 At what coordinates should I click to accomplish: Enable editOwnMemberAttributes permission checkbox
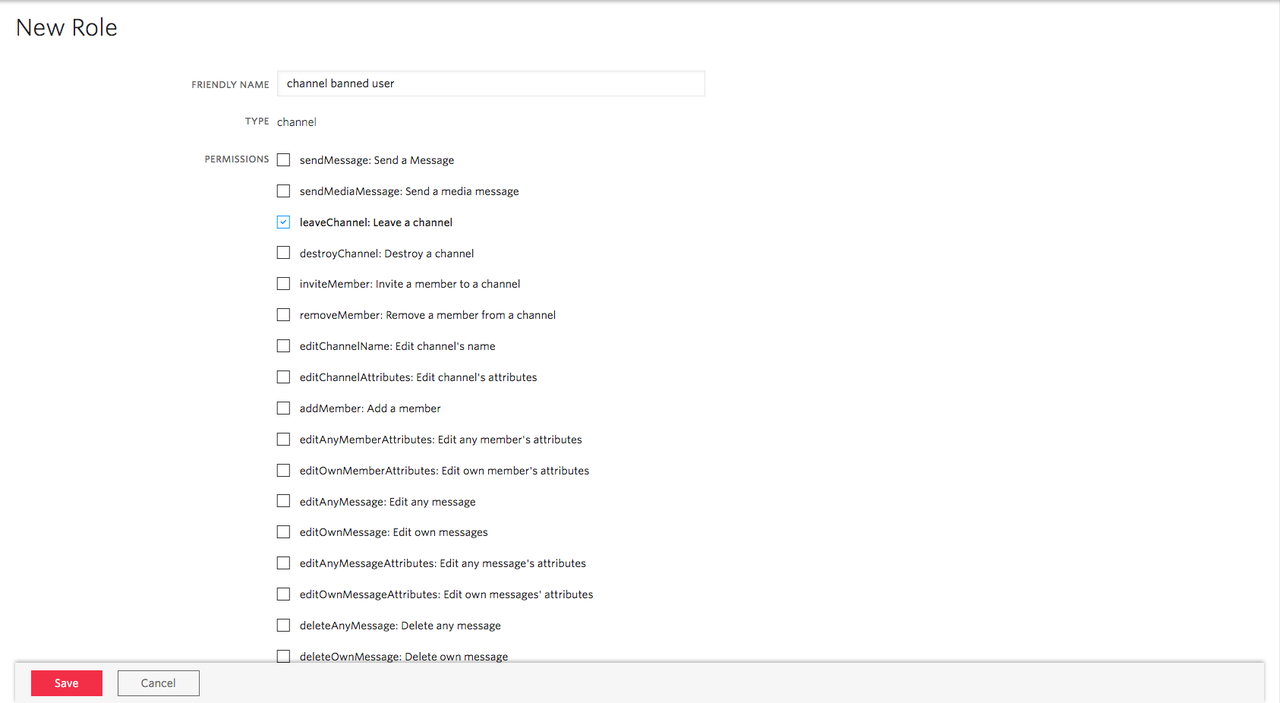pyautogui.click(x=284, y=470)
